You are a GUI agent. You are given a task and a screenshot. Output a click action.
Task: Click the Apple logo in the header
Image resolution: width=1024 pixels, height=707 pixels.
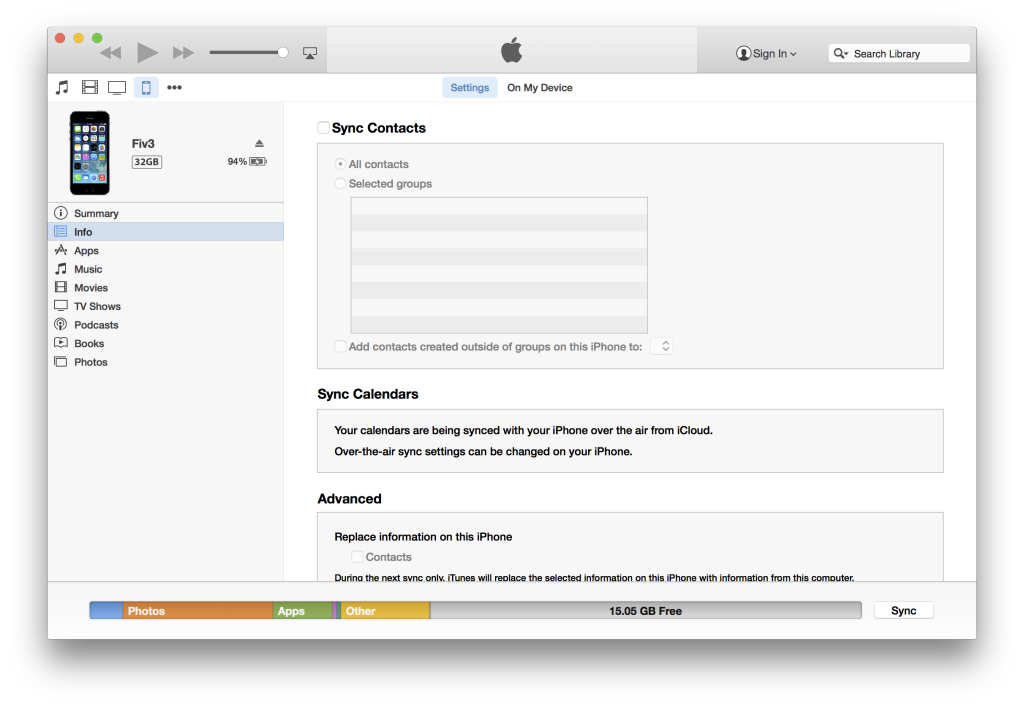[x=511, y=50]
